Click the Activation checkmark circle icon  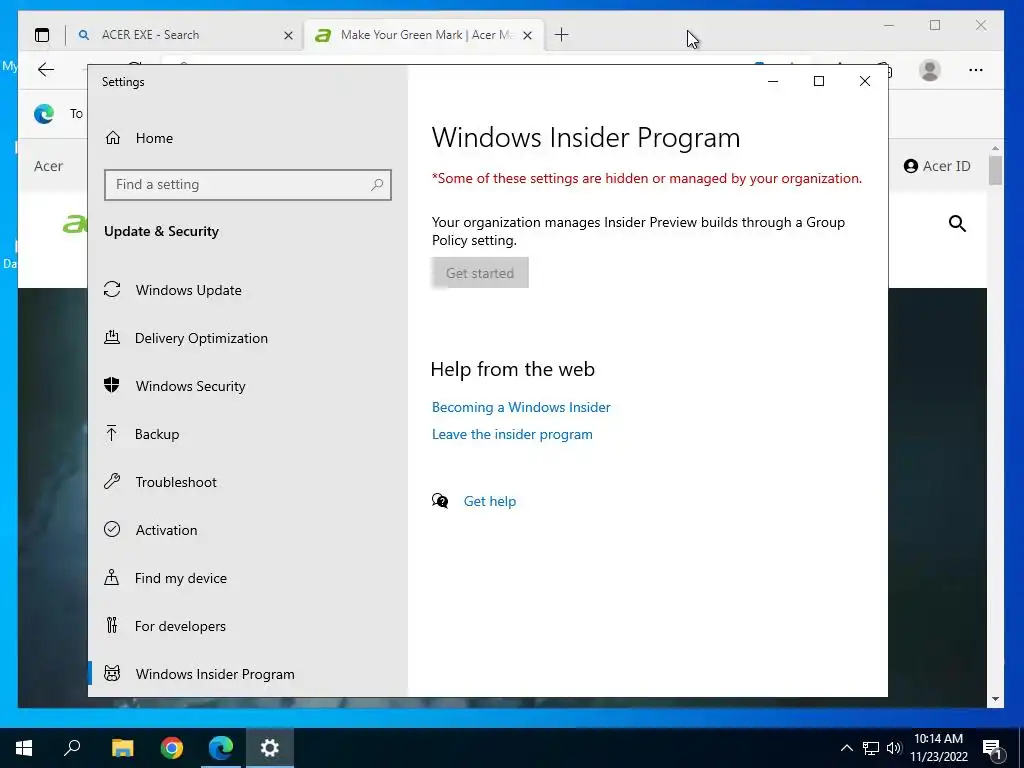coord(112,529)
